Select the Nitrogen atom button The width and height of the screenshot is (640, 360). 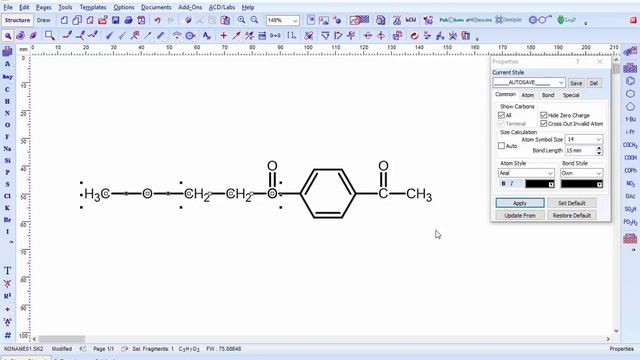(x=7, y=113)
